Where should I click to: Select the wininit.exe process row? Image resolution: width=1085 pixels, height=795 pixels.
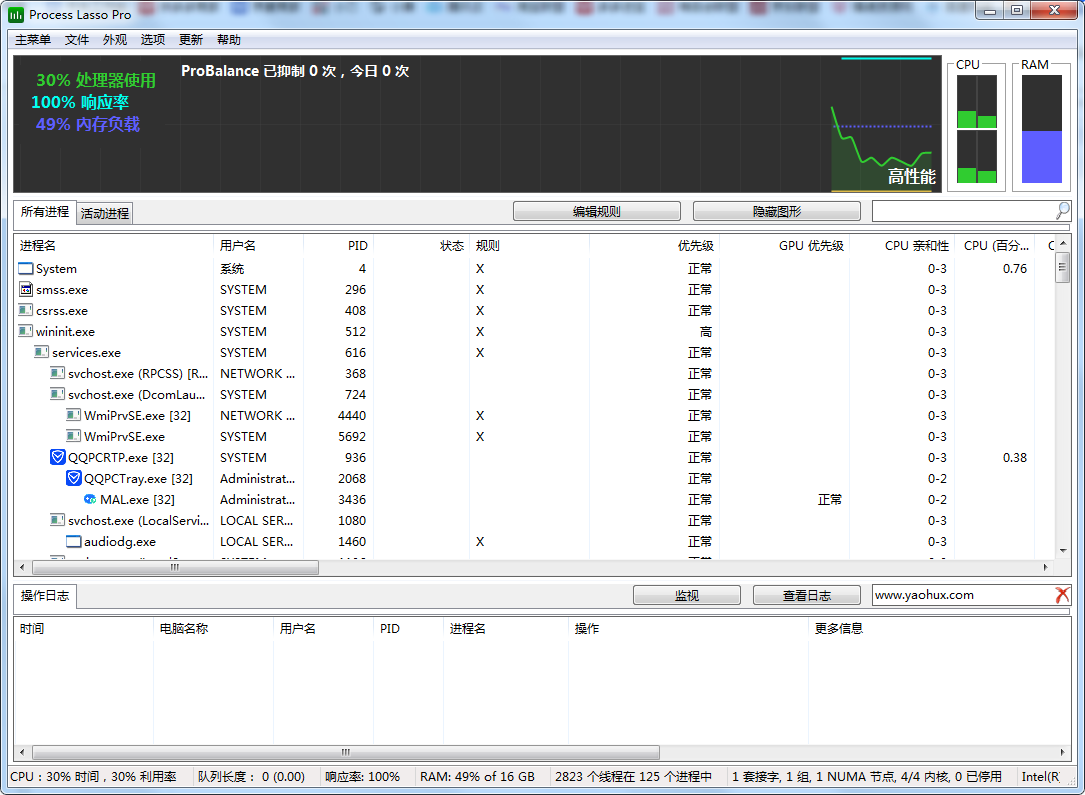[66, 331]
